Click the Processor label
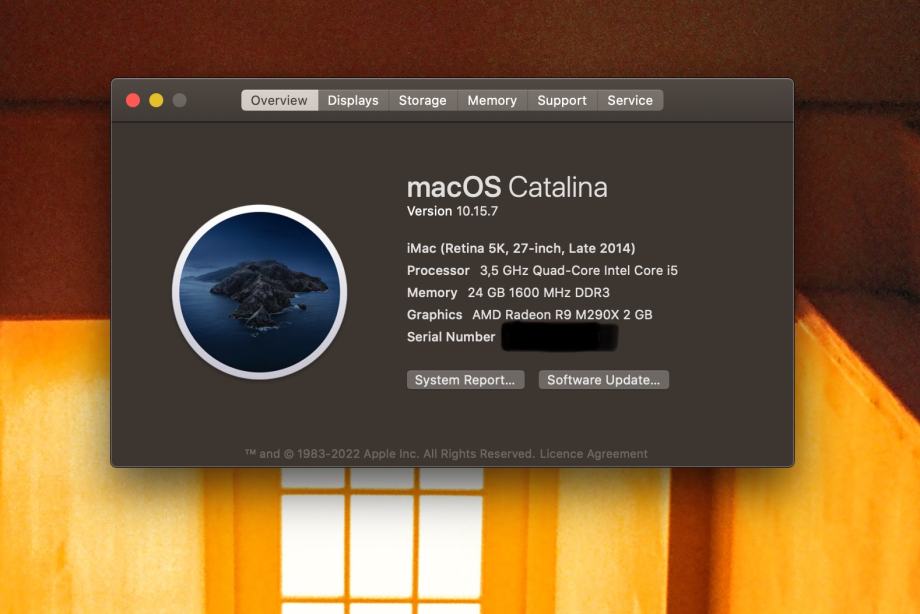Image resolution: width=920 pixels, height=614 pixels. [x=438, y=271]
